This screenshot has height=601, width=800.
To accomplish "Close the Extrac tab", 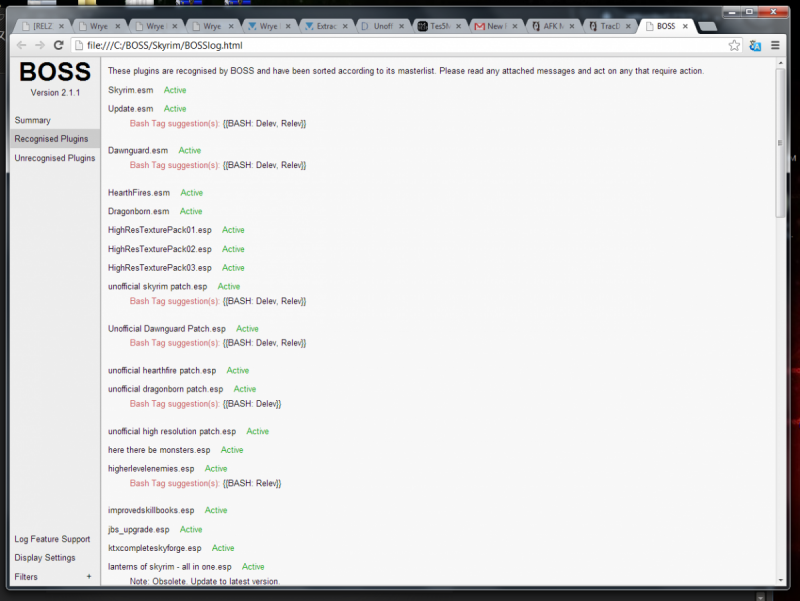I will (345, 26).
